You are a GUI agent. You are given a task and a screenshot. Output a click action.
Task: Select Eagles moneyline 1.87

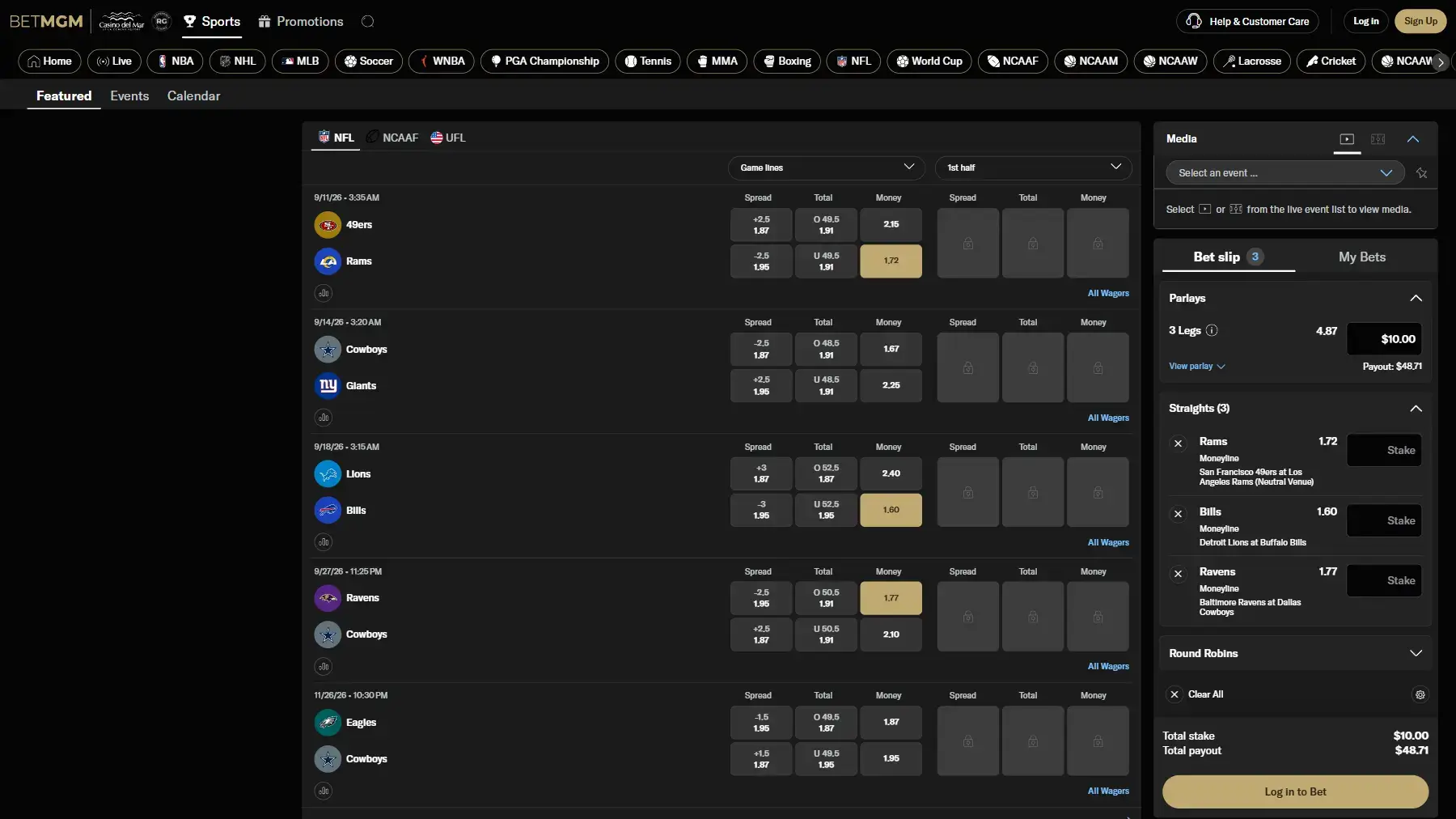point(891,723)
